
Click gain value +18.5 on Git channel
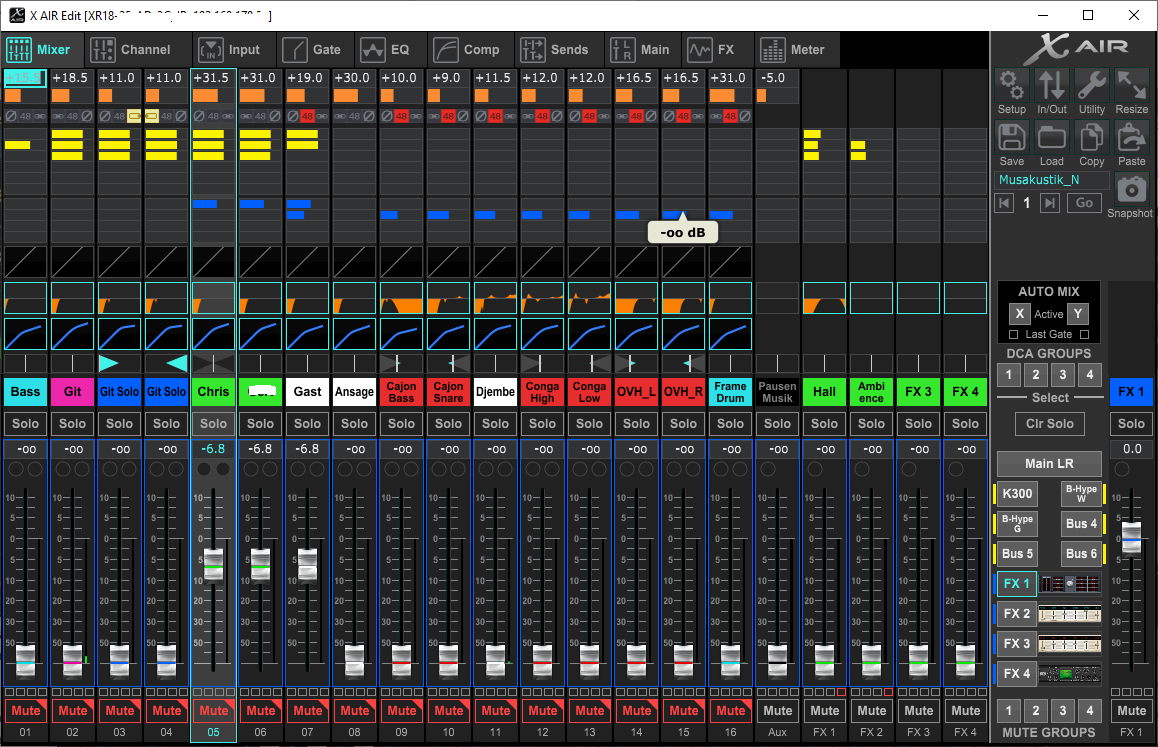point(72,78)
